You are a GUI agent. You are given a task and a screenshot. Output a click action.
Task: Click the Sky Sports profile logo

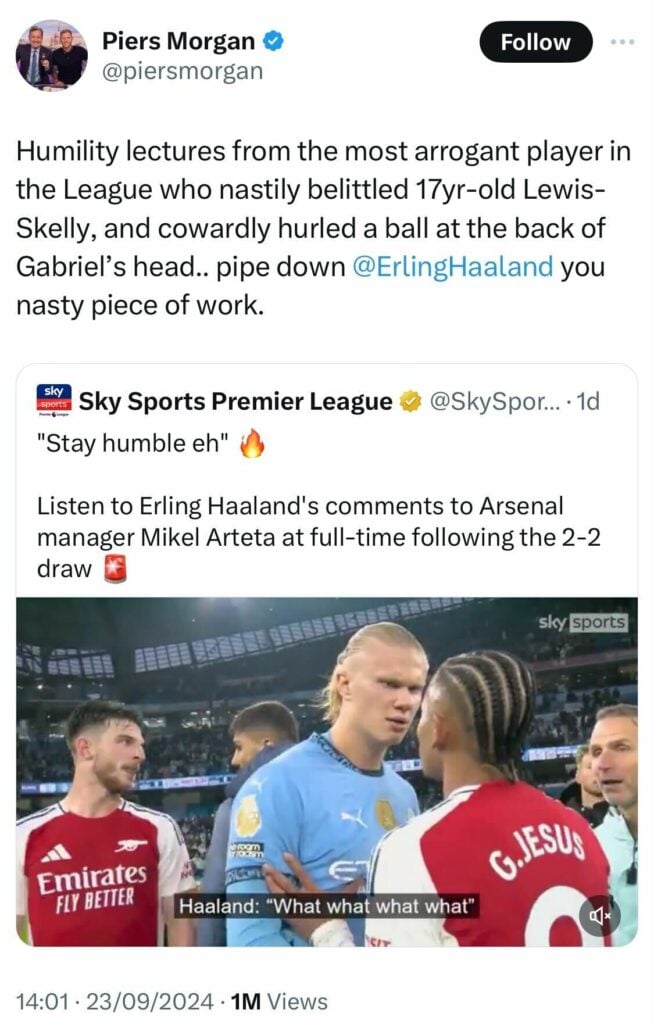[53, 402]
